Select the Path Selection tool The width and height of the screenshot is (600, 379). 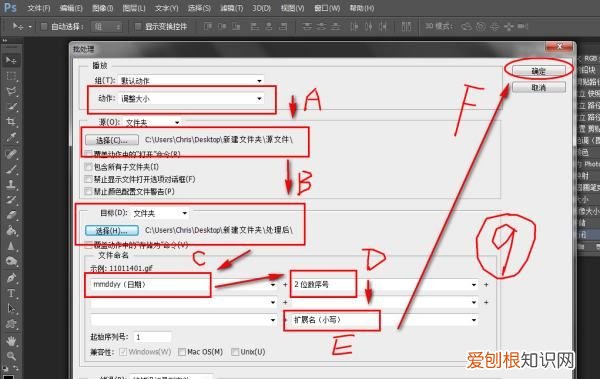point(11,309)
